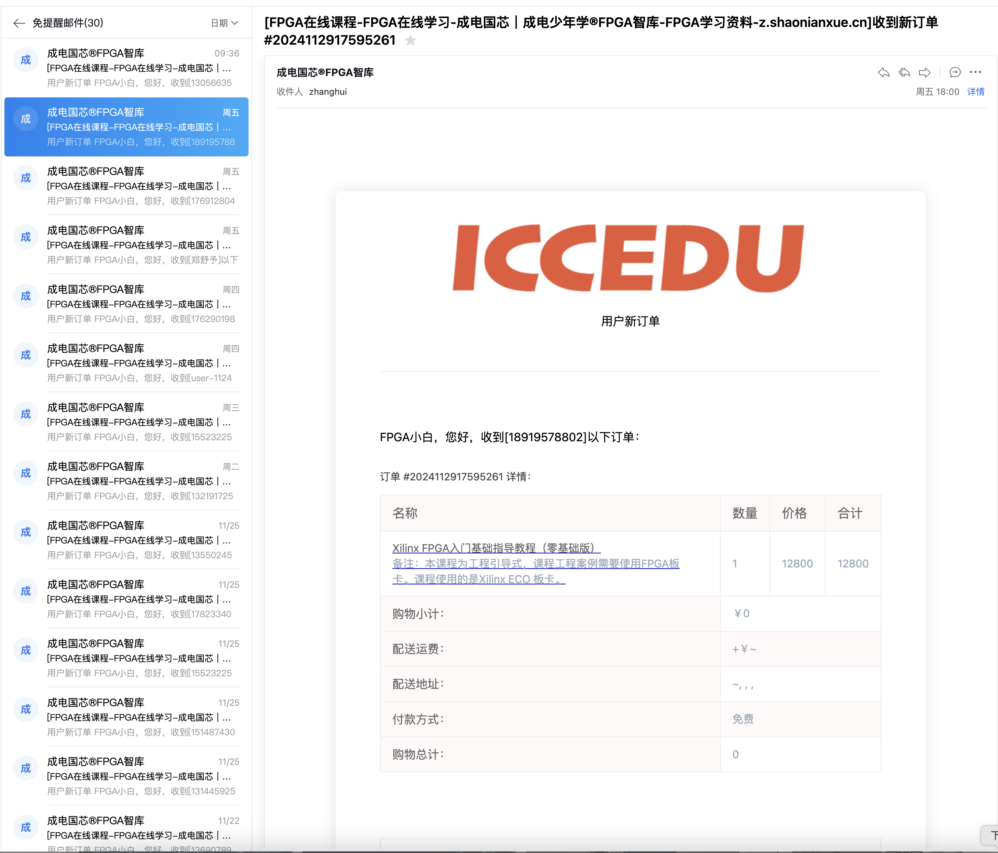Star the open email with the star icon
The image size is (998, 853).
[x=411, y=40]
